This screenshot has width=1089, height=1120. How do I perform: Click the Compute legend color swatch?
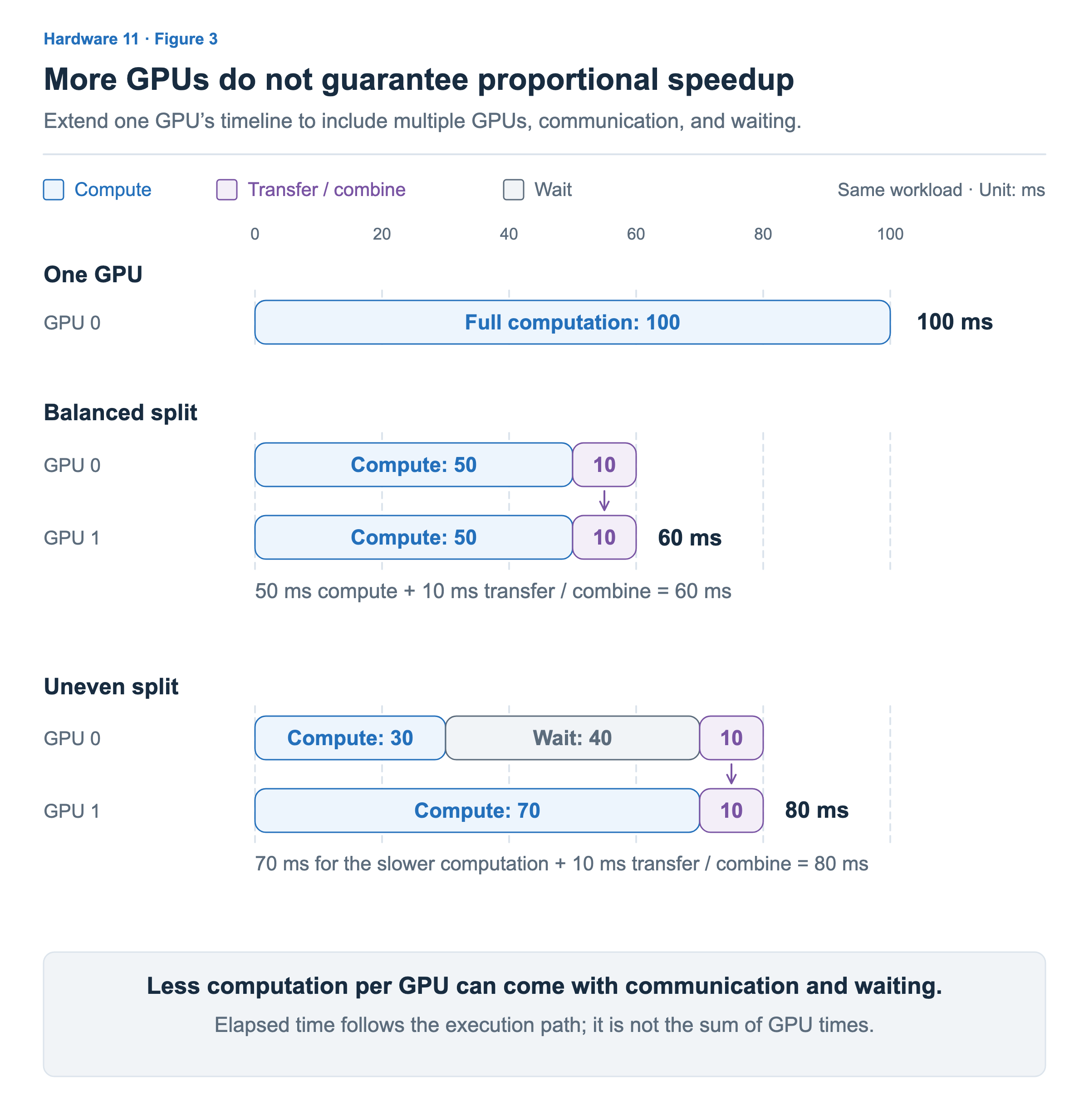point(54,190)
